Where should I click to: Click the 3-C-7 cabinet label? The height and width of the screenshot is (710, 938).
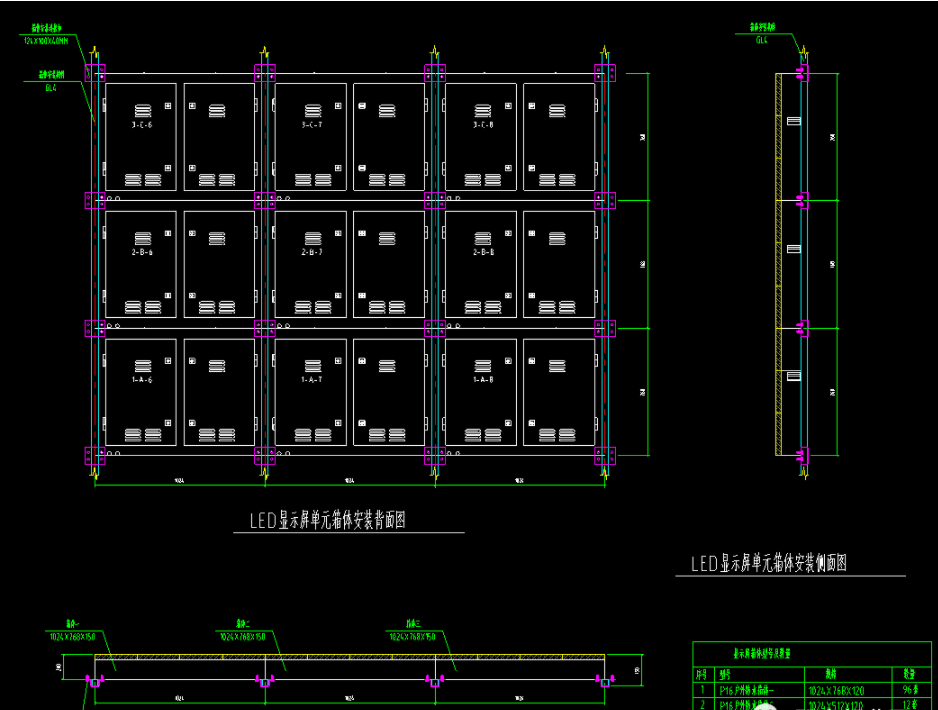(311, 125)
